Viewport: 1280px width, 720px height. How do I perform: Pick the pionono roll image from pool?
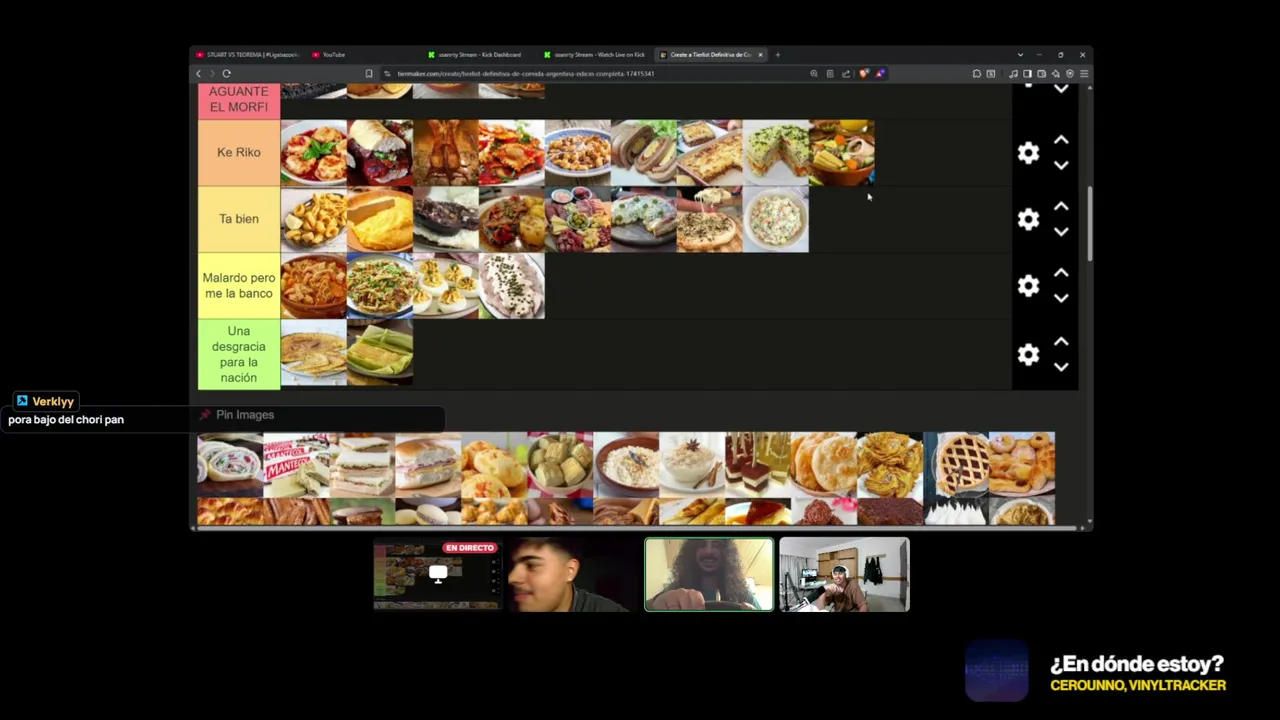230,464
